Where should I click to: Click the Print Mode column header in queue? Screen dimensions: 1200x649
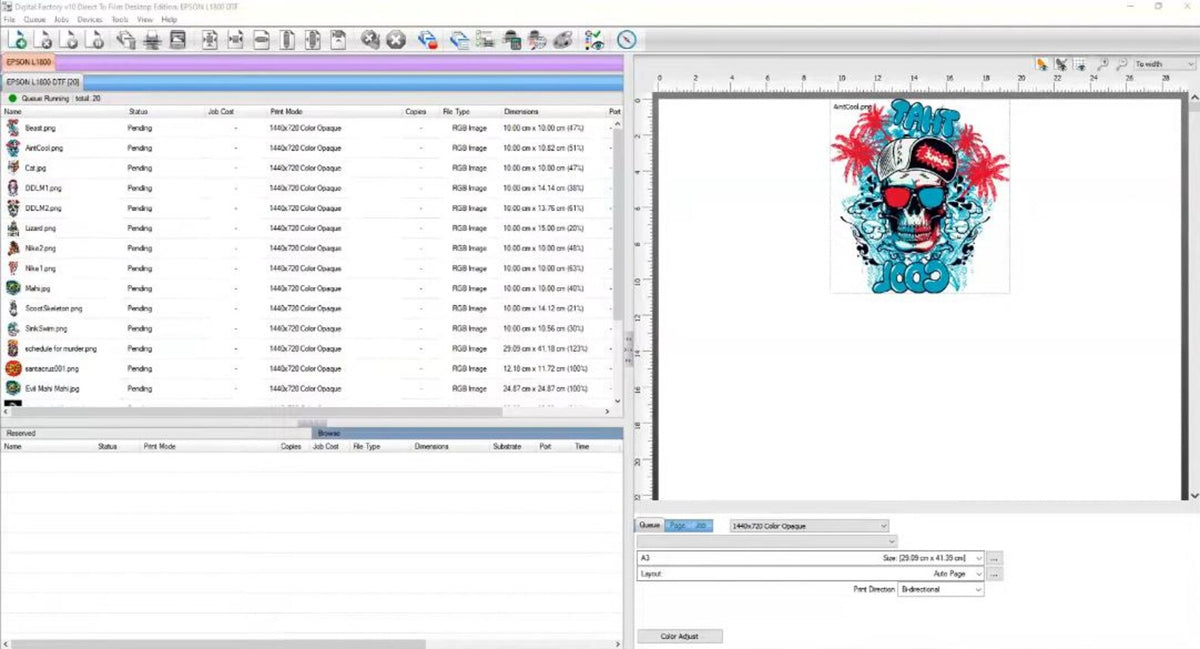pyautogui.click(x=334, y=112)
